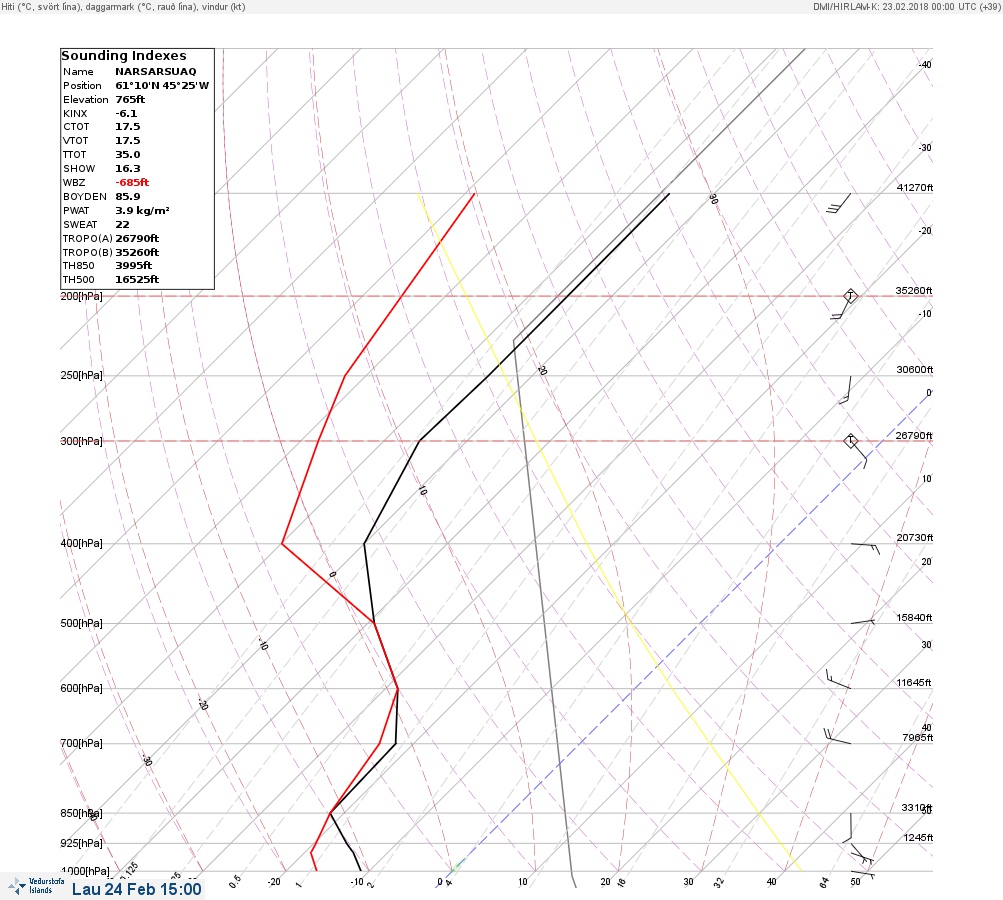Click the '400[hPa]' pressure label
The image size is (1003, 900).
click(81, 543)
